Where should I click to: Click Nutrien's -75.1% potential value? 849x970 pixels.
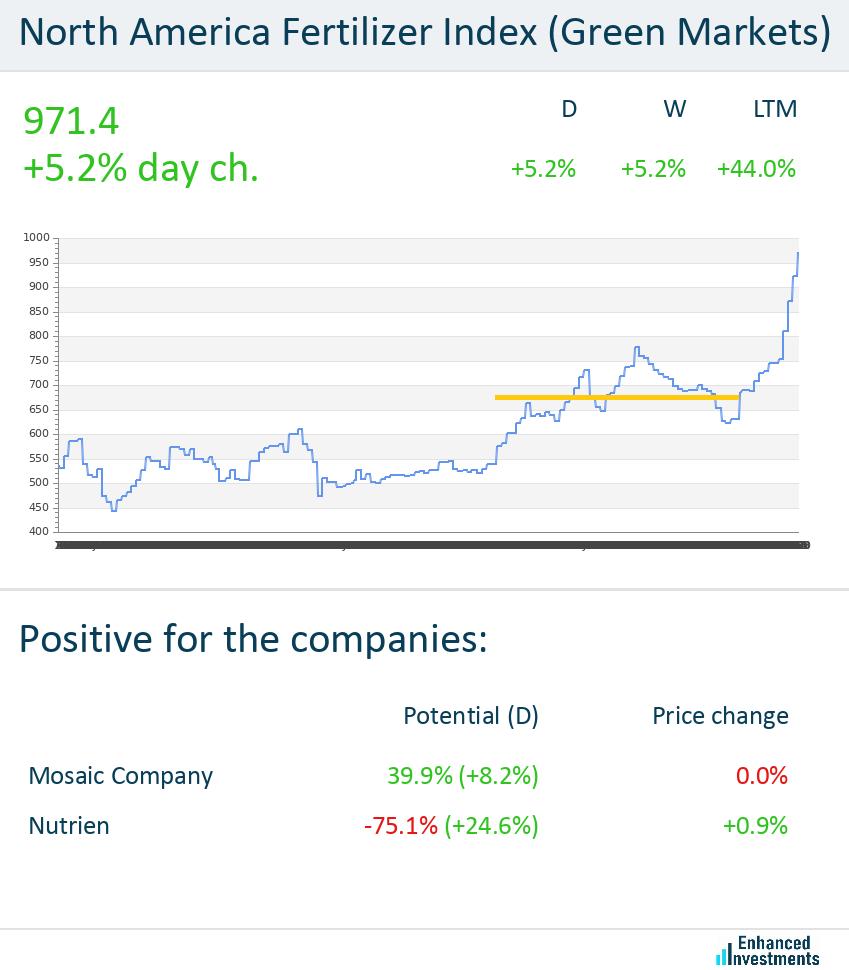click(x=401, y=826)
